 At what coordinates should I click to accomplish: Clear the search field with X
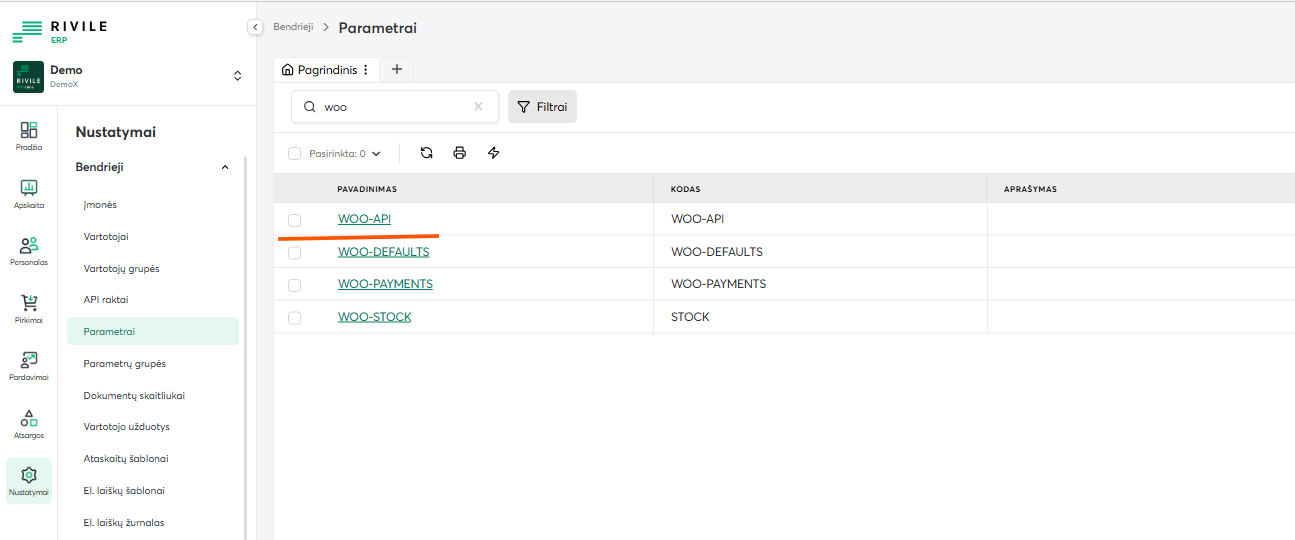coord(478,107)
